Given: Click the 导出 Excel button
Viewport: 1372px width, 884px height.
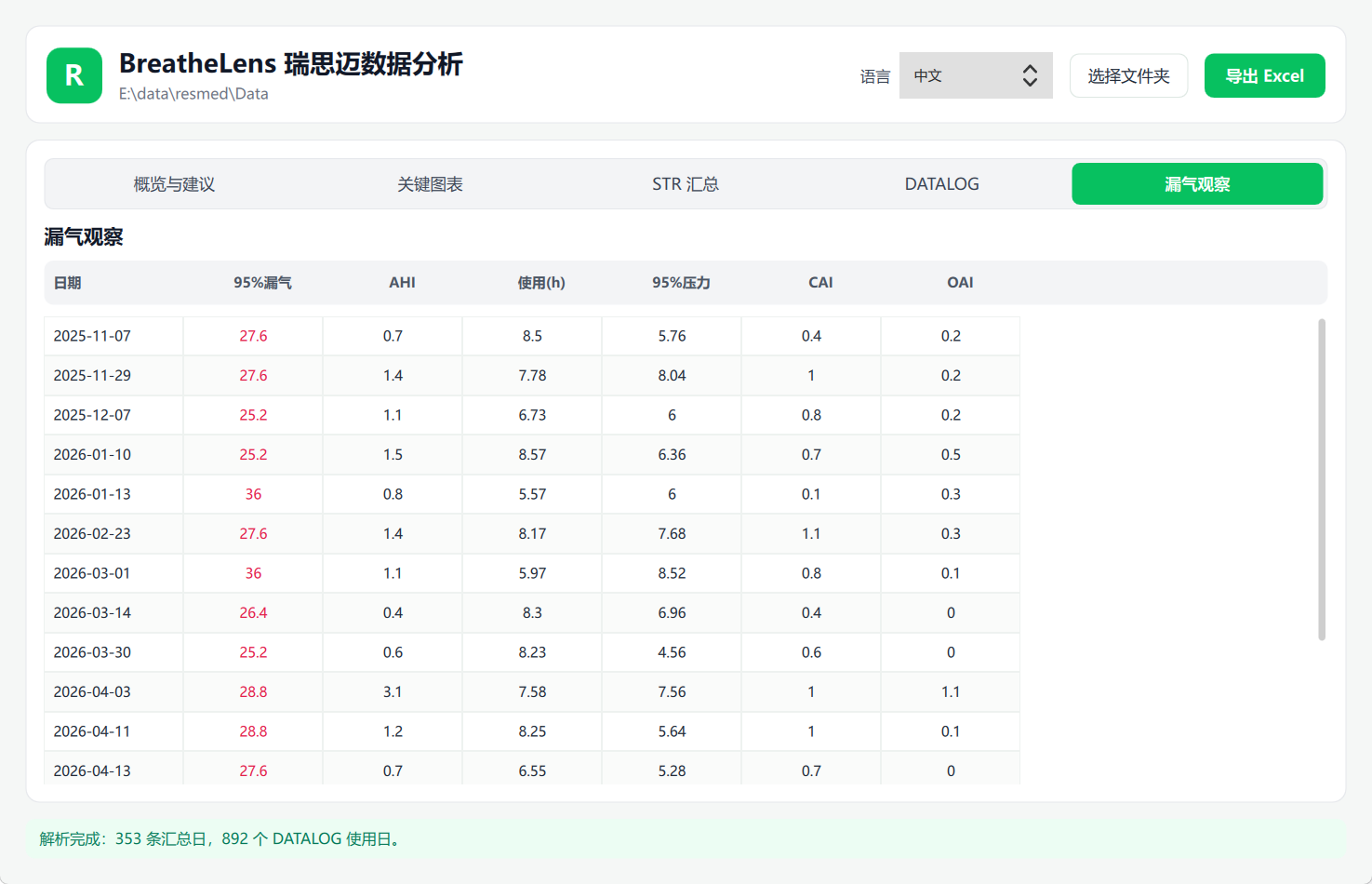Looking at the screenshot, I should (x=1264, y=75).
